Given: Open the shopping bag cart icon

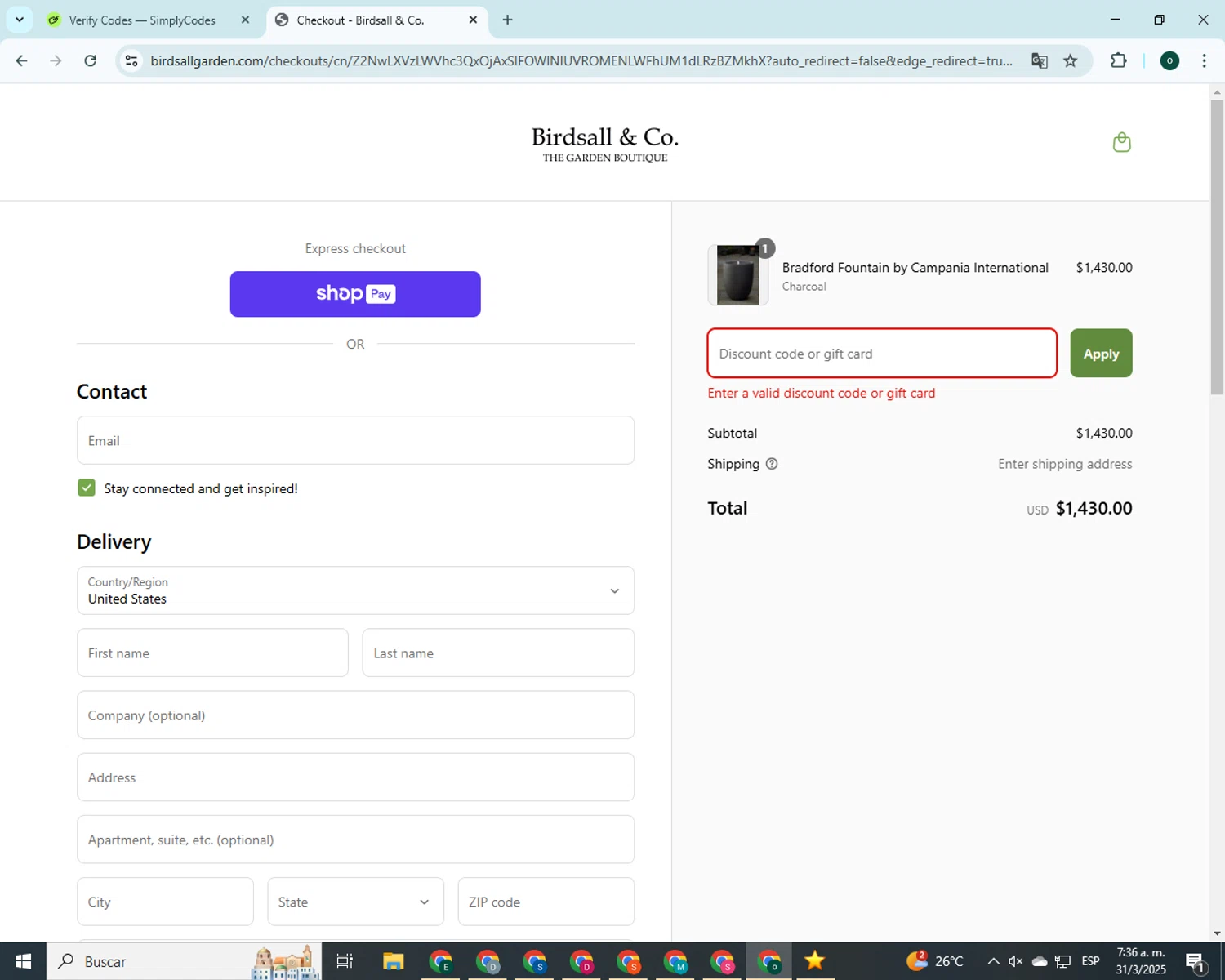Looking at the screenshot, I should tap(1122, 143).
